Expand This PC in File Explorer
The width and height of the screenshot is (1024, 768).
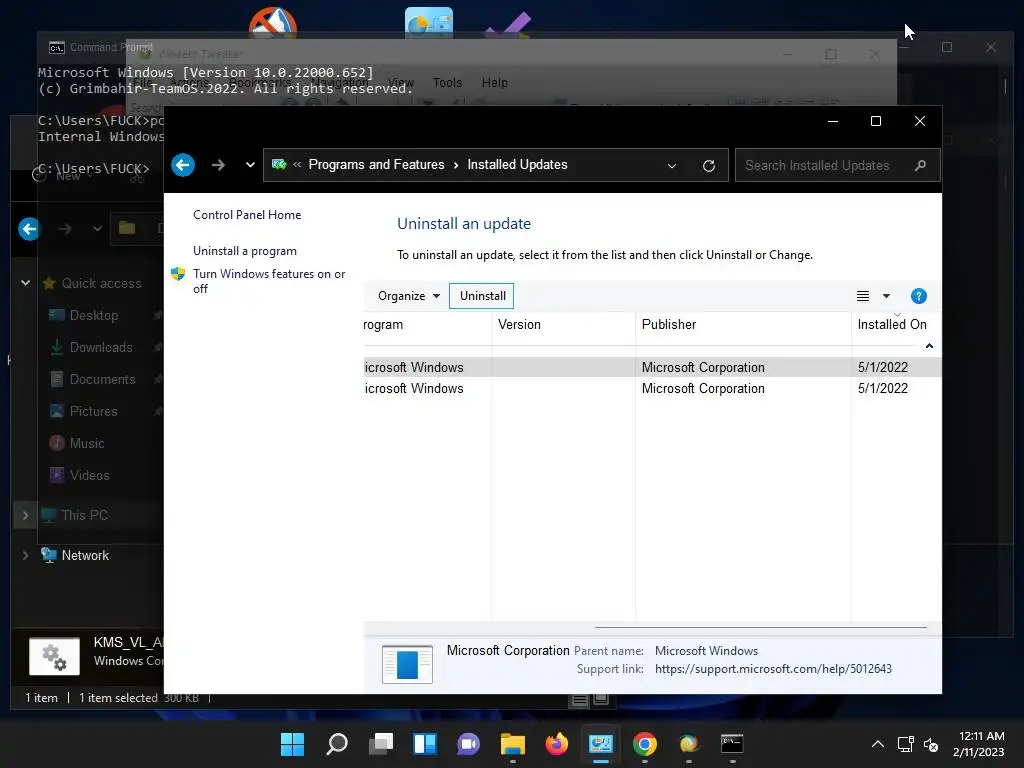pos(25,515)
